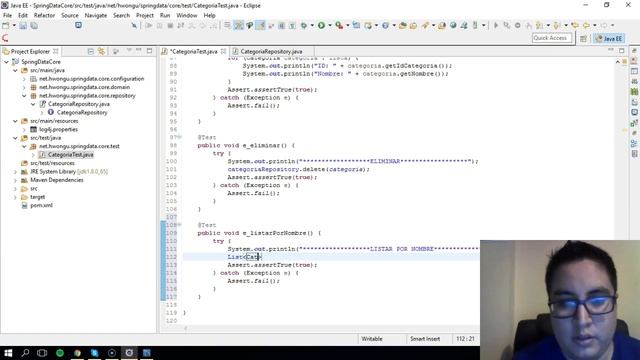This screenshot has width=640, height=360.
Task: Collapse the src/main/resources folder
Action: coord(15,121)
